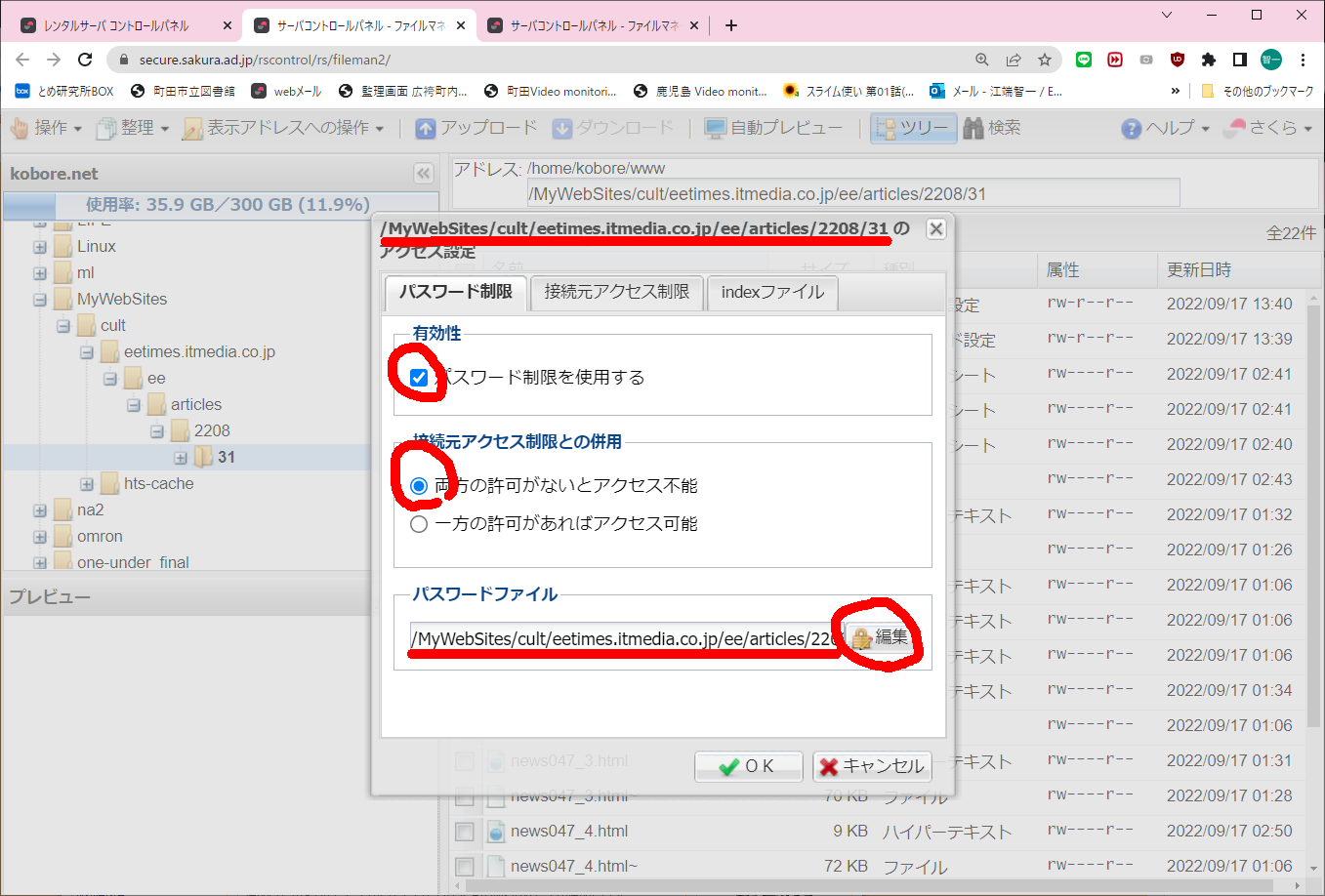This screenshot has height=896, width=1325.
Task: Uncheck the password restriction checkbox
Action: point(420,378)
